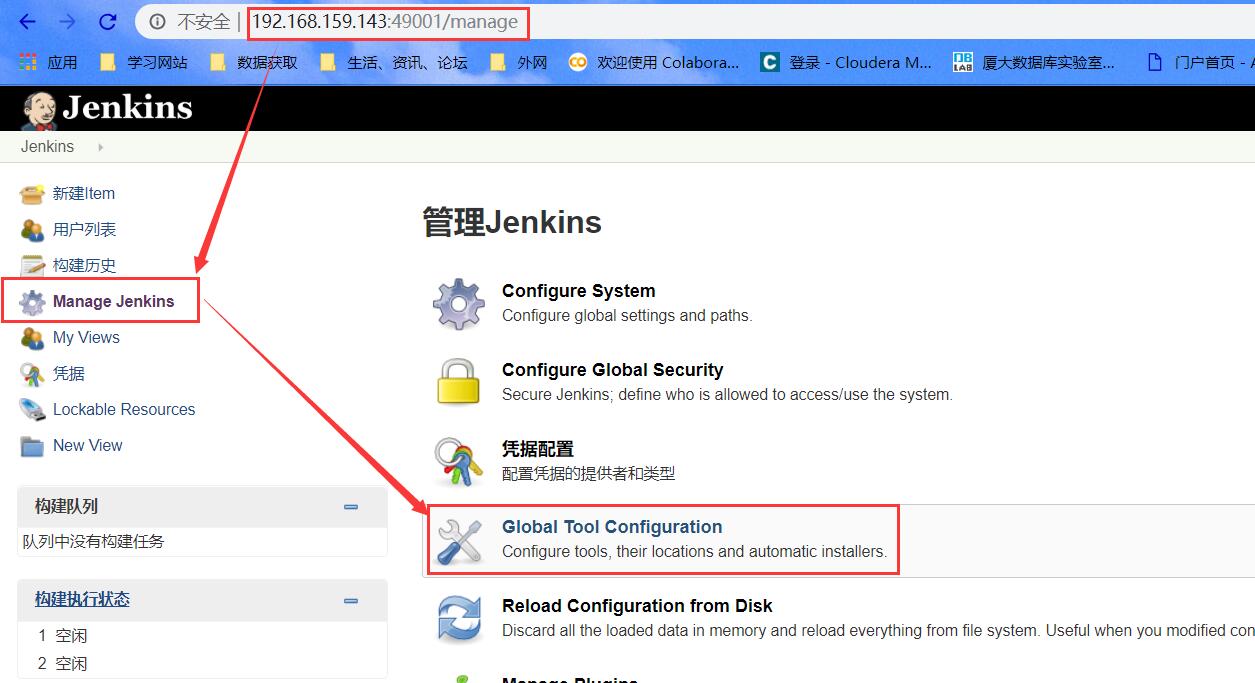1255x683 pixels.
Task: Open 凭据配置 settings
Action: pyautogui.click(x=538, y=449)
